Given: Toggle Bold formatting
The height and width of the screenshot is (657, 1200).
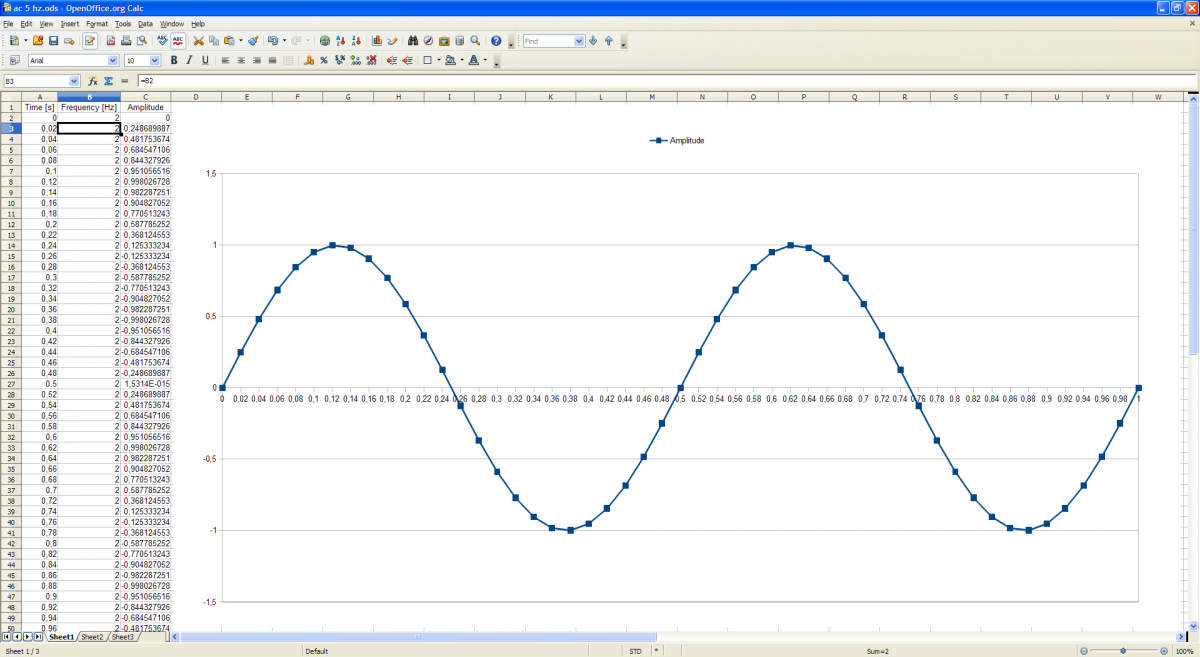Looking at the screenshot, I should pyautogui.click(x=174, y=60).
